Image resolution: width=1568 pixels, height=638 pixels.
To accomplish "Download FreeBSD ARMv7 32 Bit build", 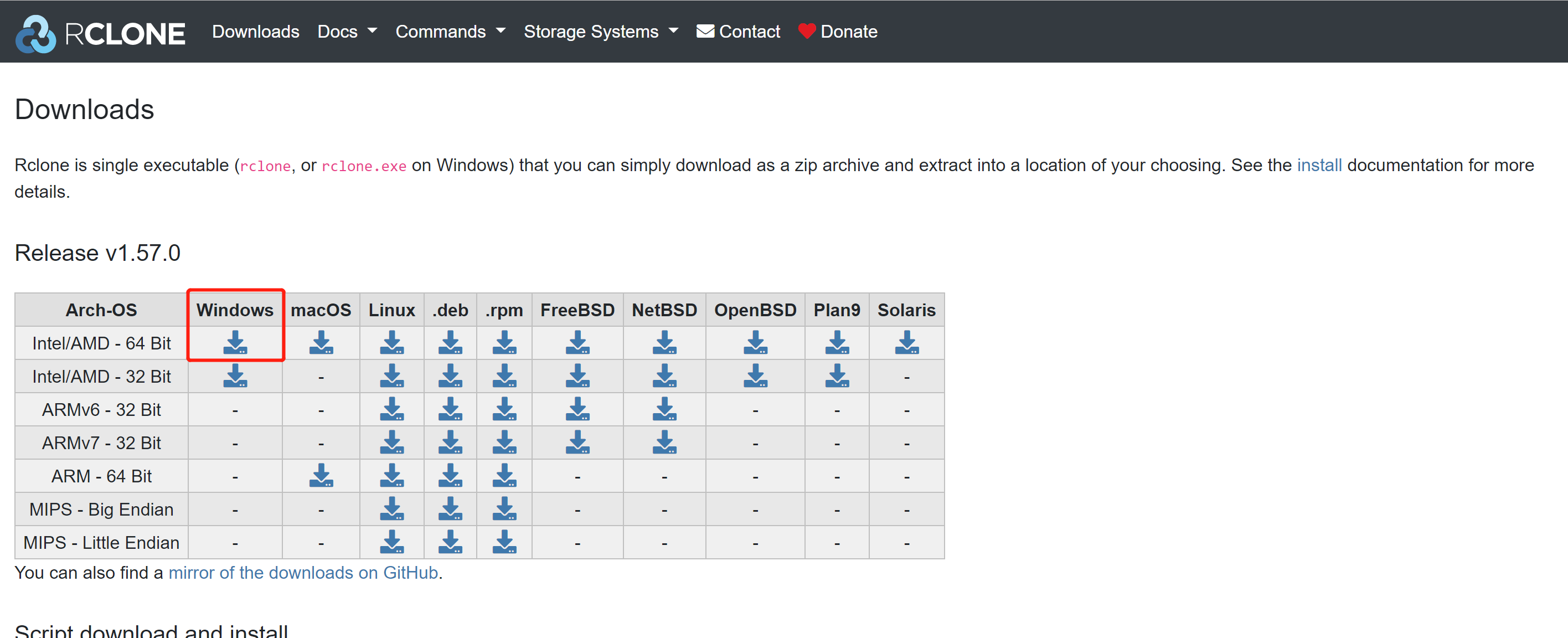I will tap(577, 442).
